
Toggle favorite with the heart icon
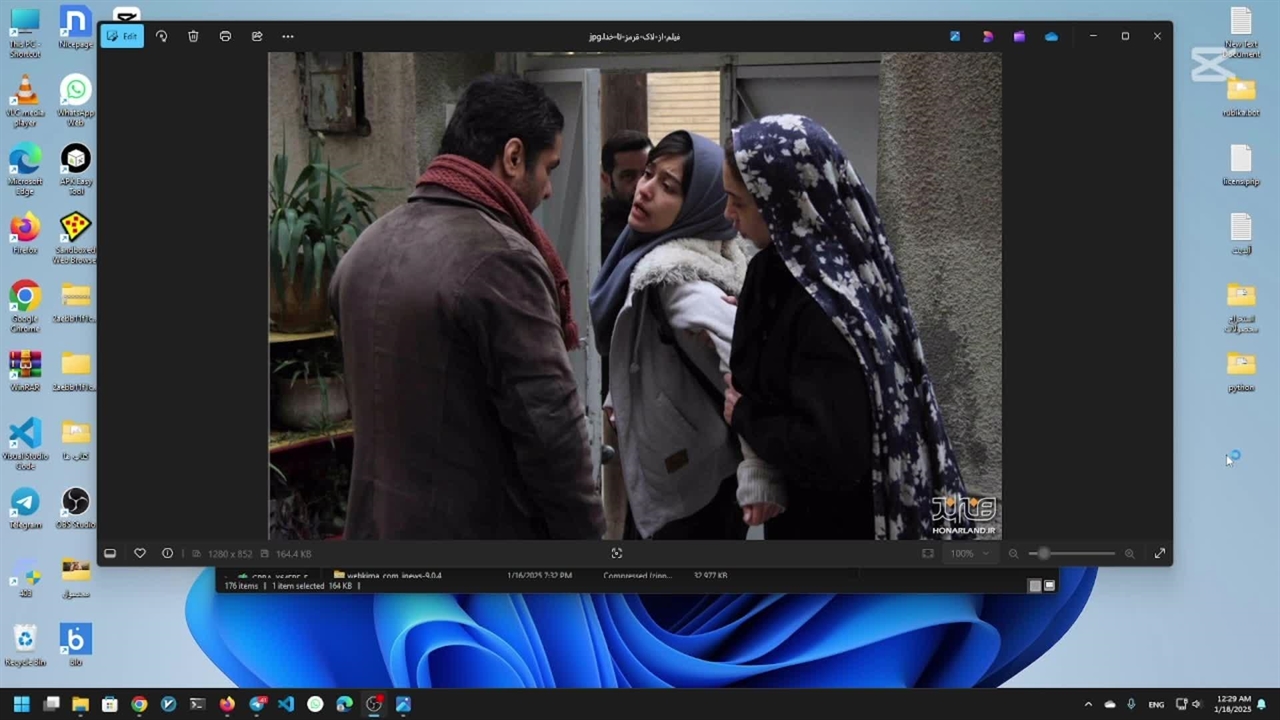(x=140, y=553)
